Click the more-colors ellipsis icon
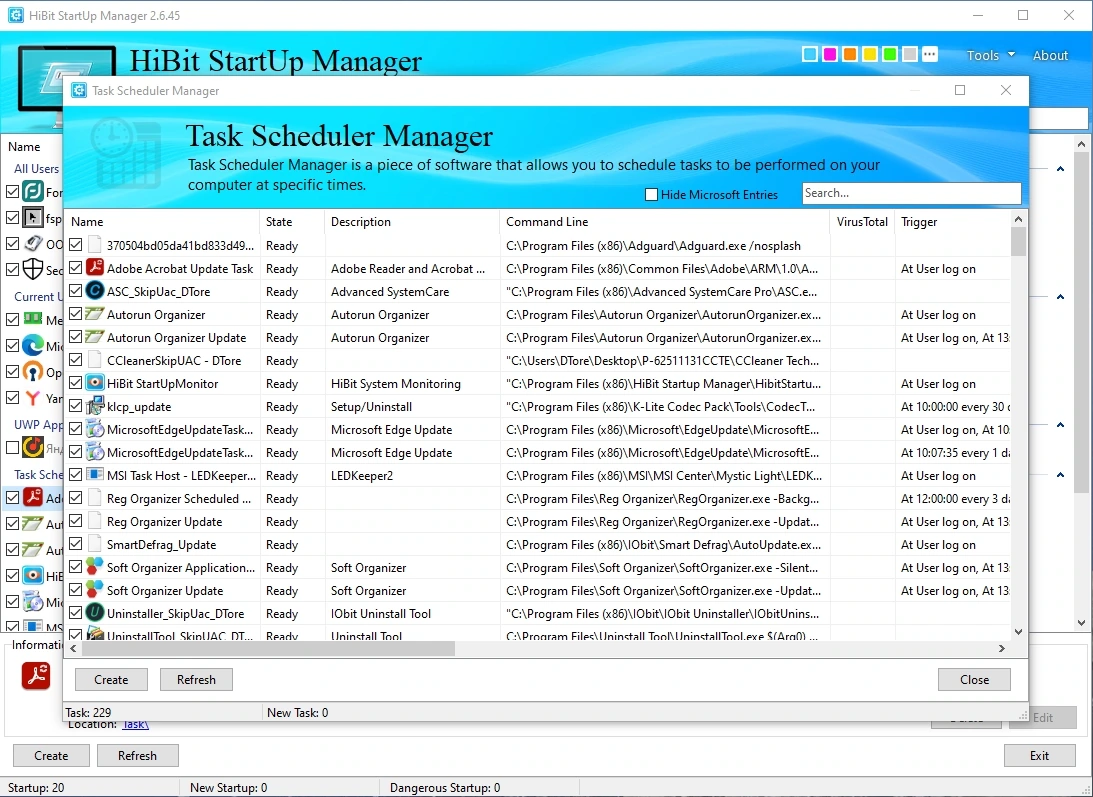Viewport: 1093px width, 797px height. click(930, 54)
